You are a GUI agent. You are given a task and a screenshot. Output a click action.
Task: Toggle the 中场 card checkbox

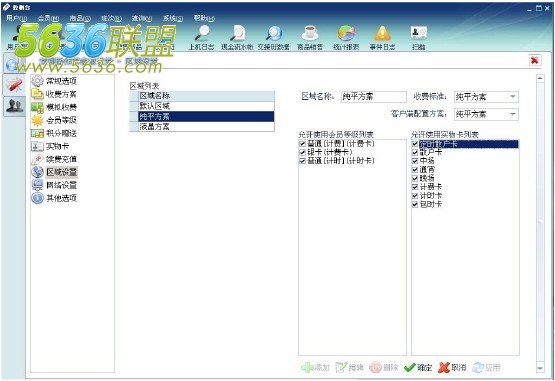[x=415, y=161]
